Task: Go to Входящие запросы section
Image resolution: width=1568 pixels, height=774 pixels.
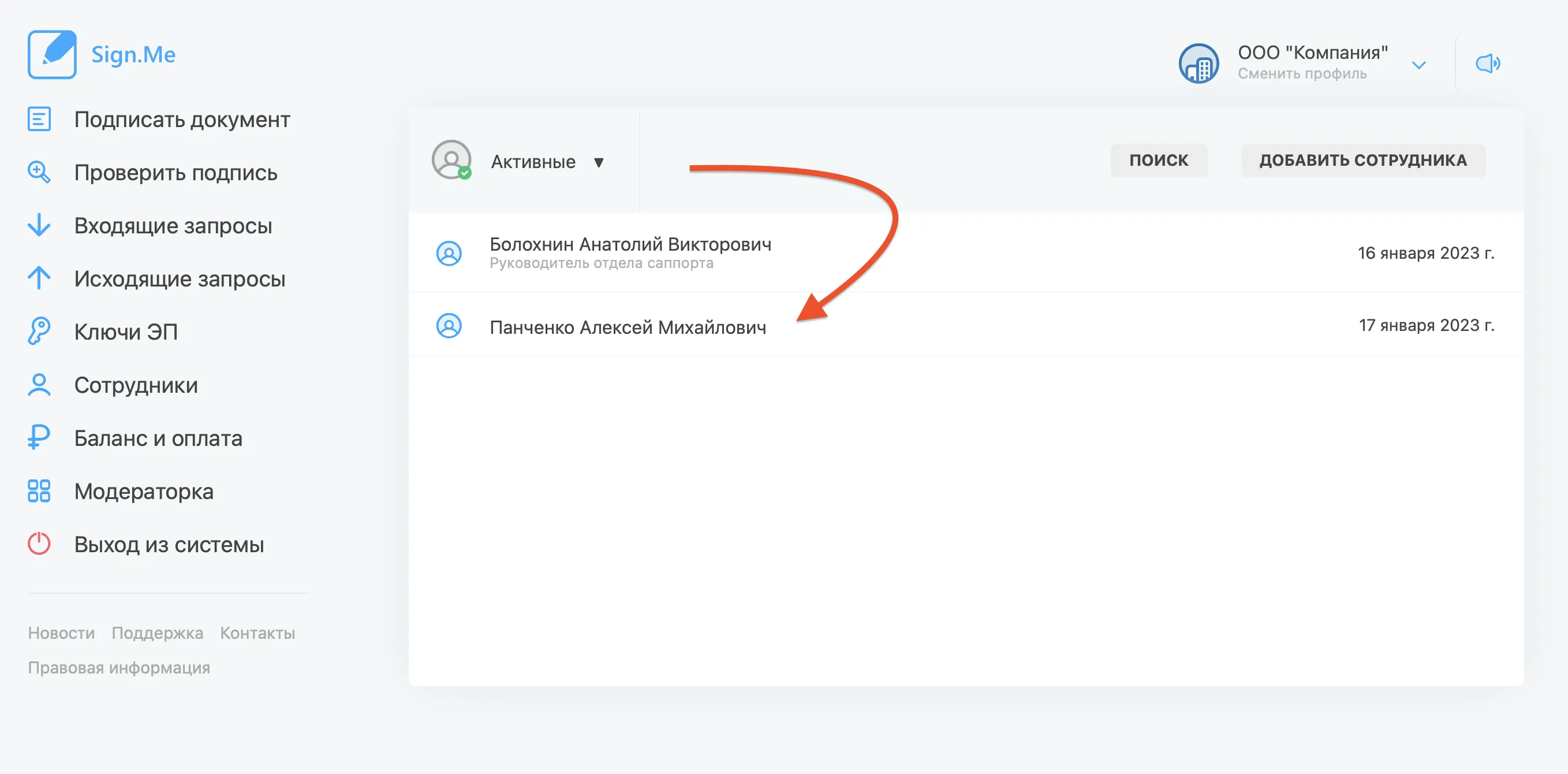Action: 173,225
